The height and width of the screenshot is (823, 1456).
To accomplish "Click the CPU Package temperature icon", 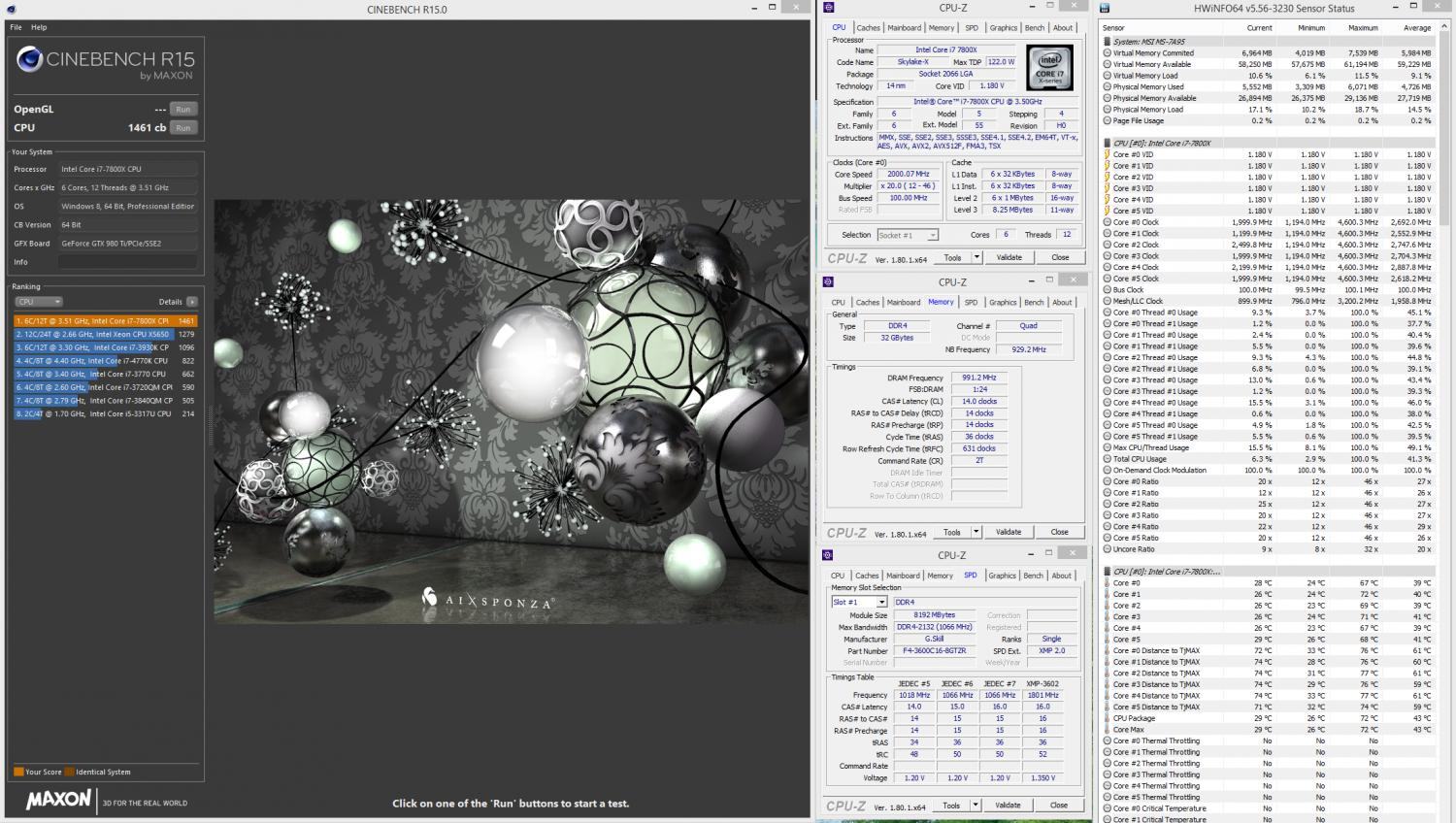I will [1108, 718].
